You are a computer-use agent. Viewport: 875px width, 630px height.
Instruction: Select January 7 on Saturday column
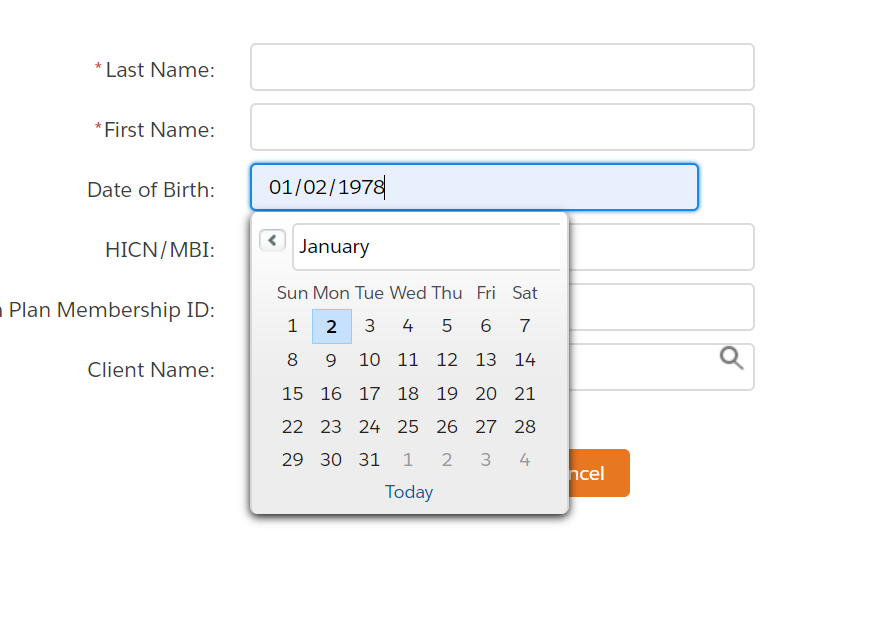(525, 326)
